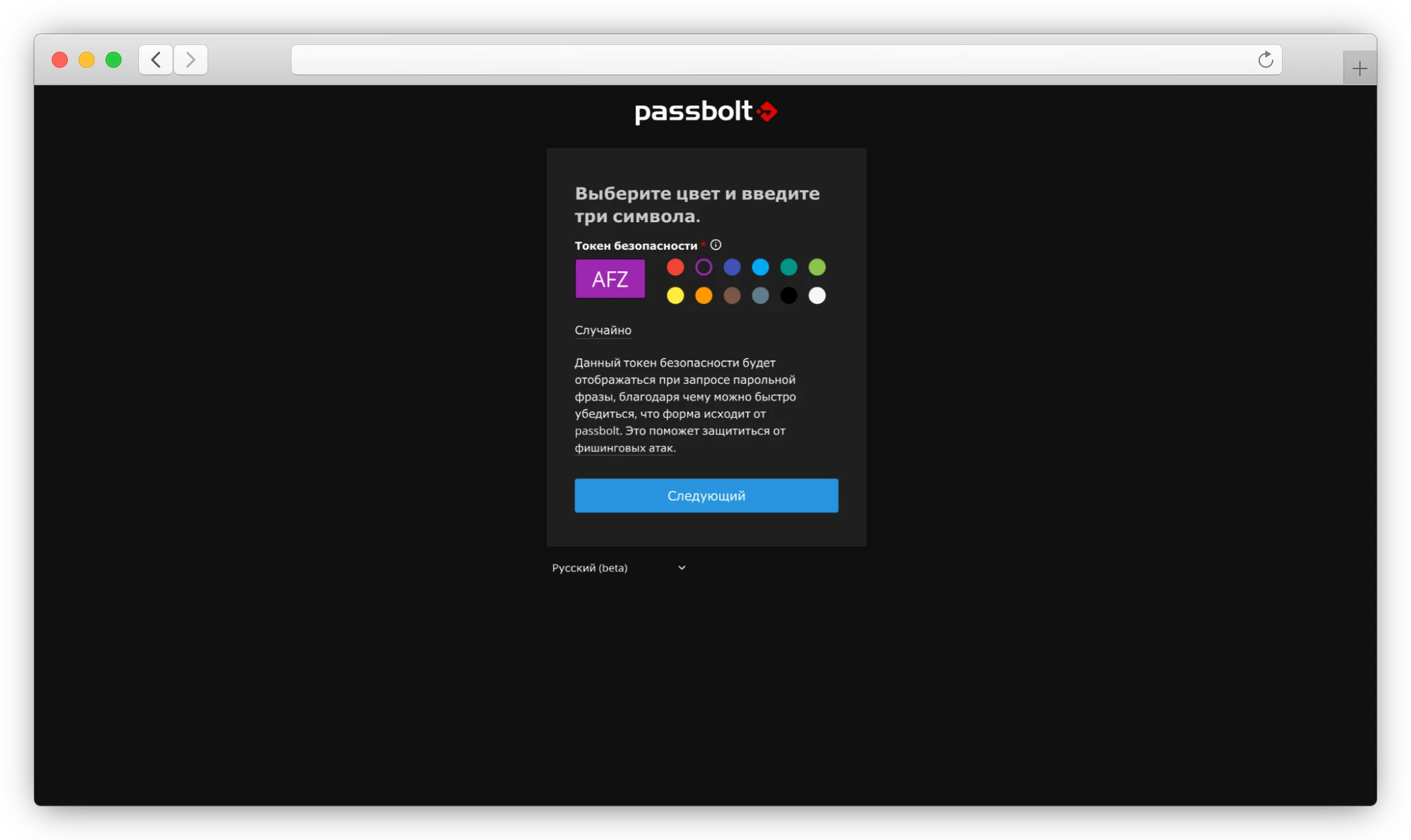This screenshot has width=1411, height=840.
Task: Open a new tab with the plus icon
Action: pyautogui.click(x=1359, y=68)
